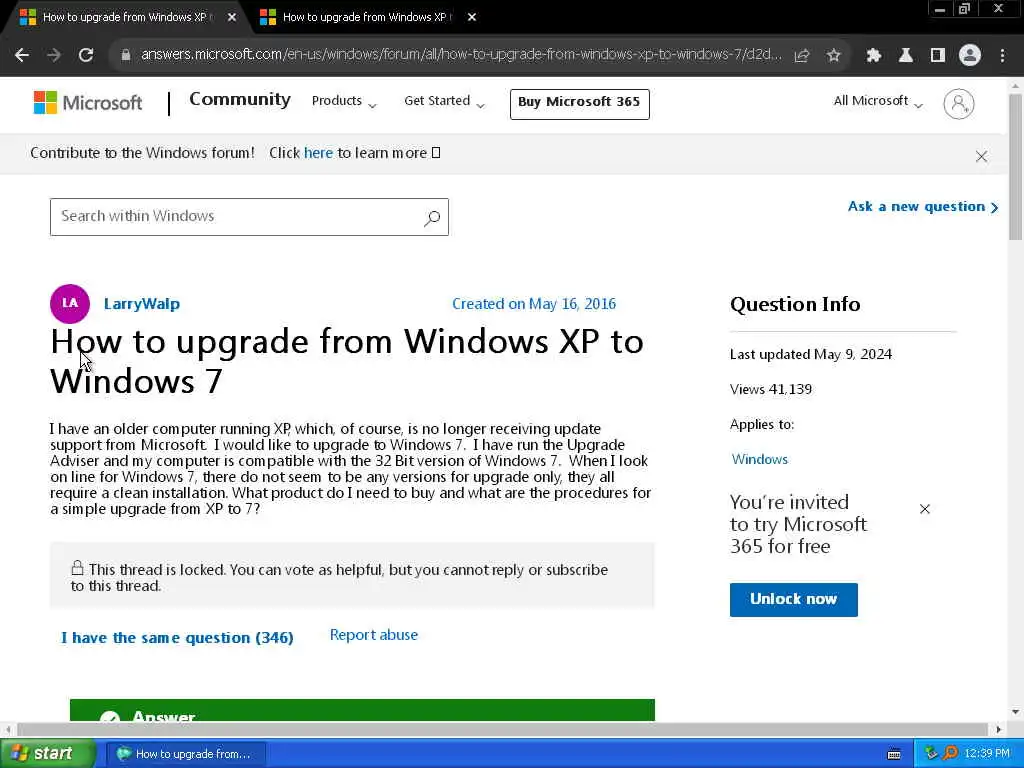
Task: Click LarryWalp's purple LA avatar
Action: 70,304
